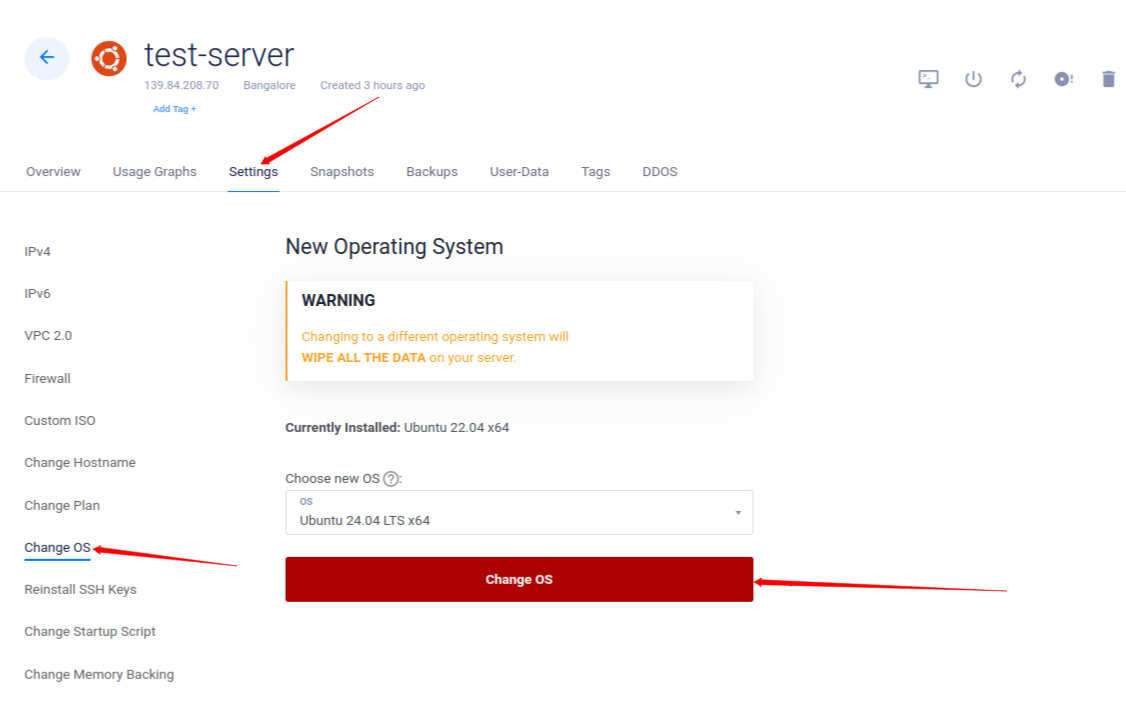This screenshot has width=1126, height=702.
Task: Open the DDOS tab
Action: tap(660, 172)
